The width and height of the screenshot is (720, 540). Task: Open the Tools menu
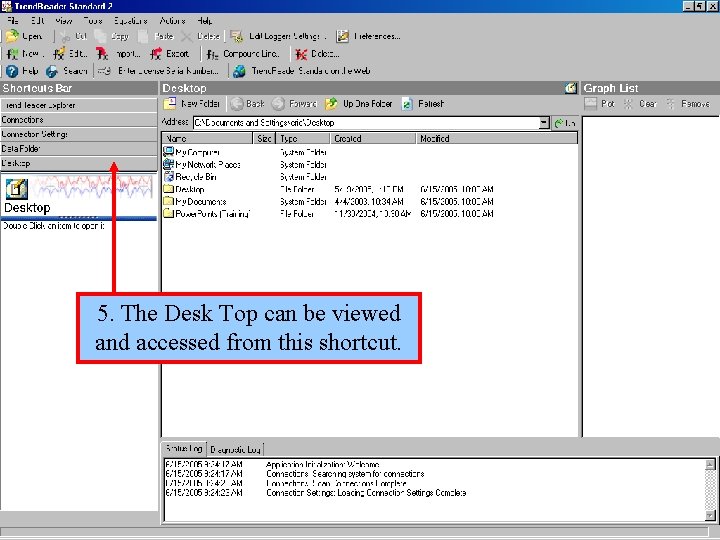coord(93,21)
